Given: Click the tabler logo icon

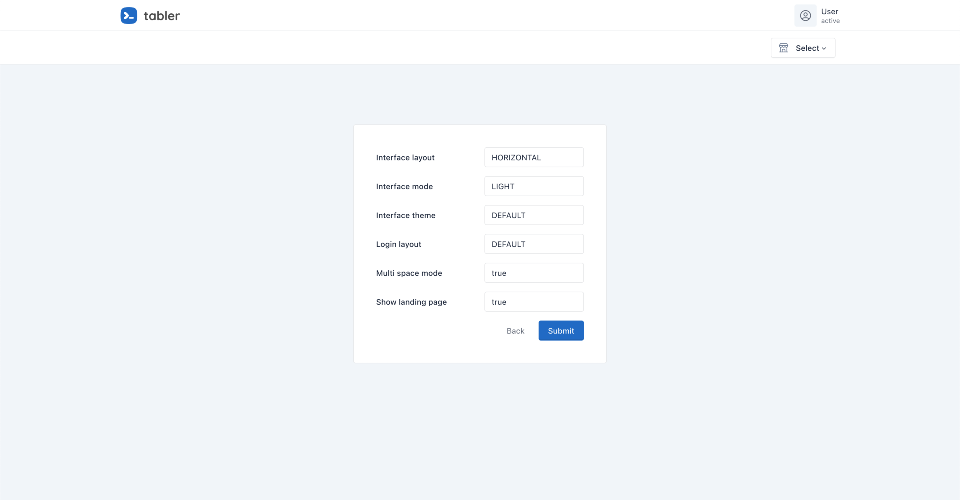Looking at the screenshot, I should [129, 15].
